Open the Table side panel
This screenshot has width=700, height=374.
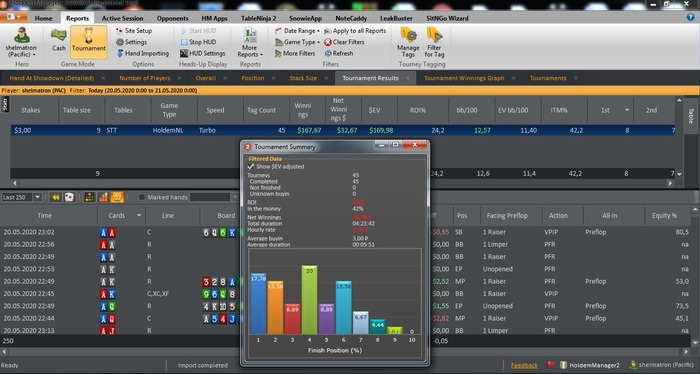[x=691, y=116]
